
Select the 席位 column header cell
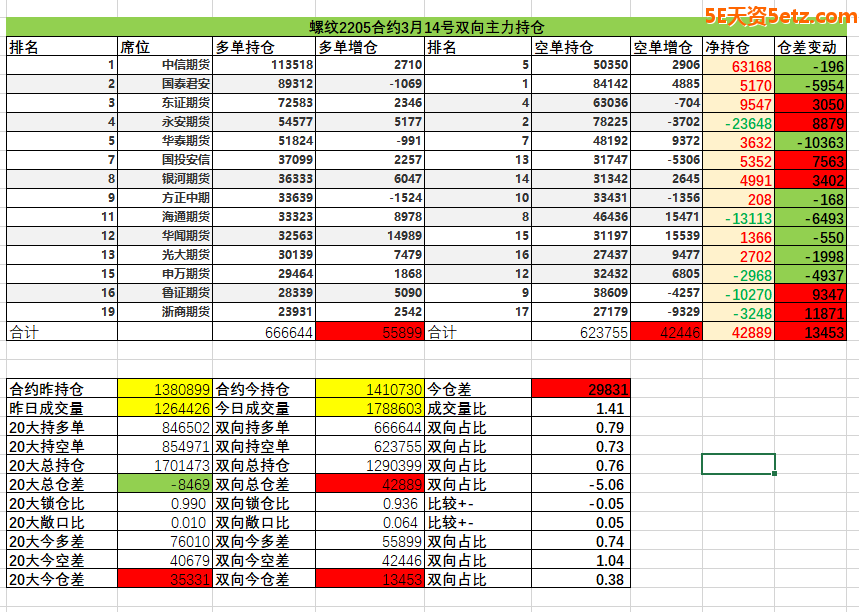click(164, 46)
